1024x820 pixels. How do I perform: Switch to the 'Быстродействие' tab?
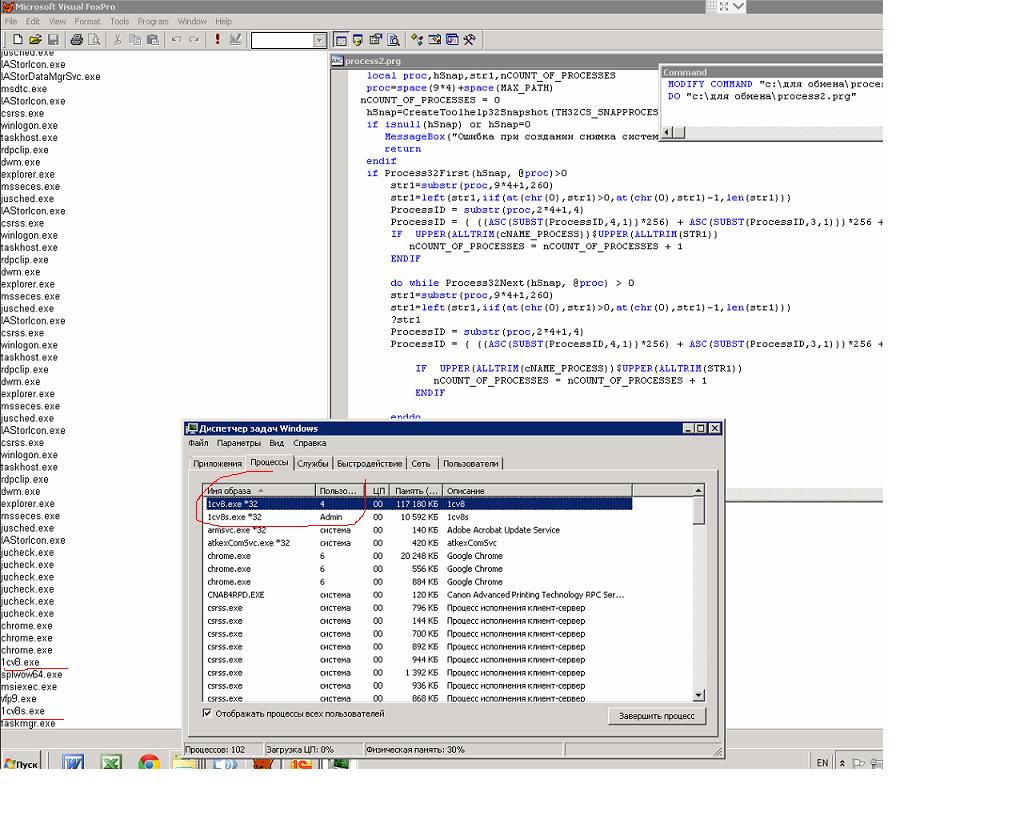coord(370,463)
